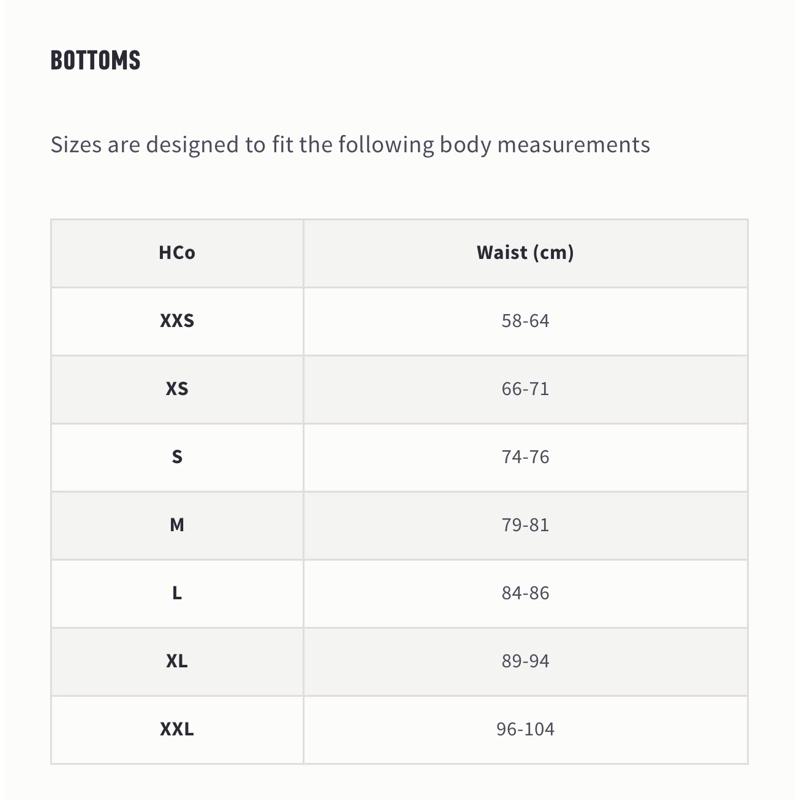This screenshot has height=800, width=800.
Task: Click the 58-64 waist measurement
Action: (525, 321)
